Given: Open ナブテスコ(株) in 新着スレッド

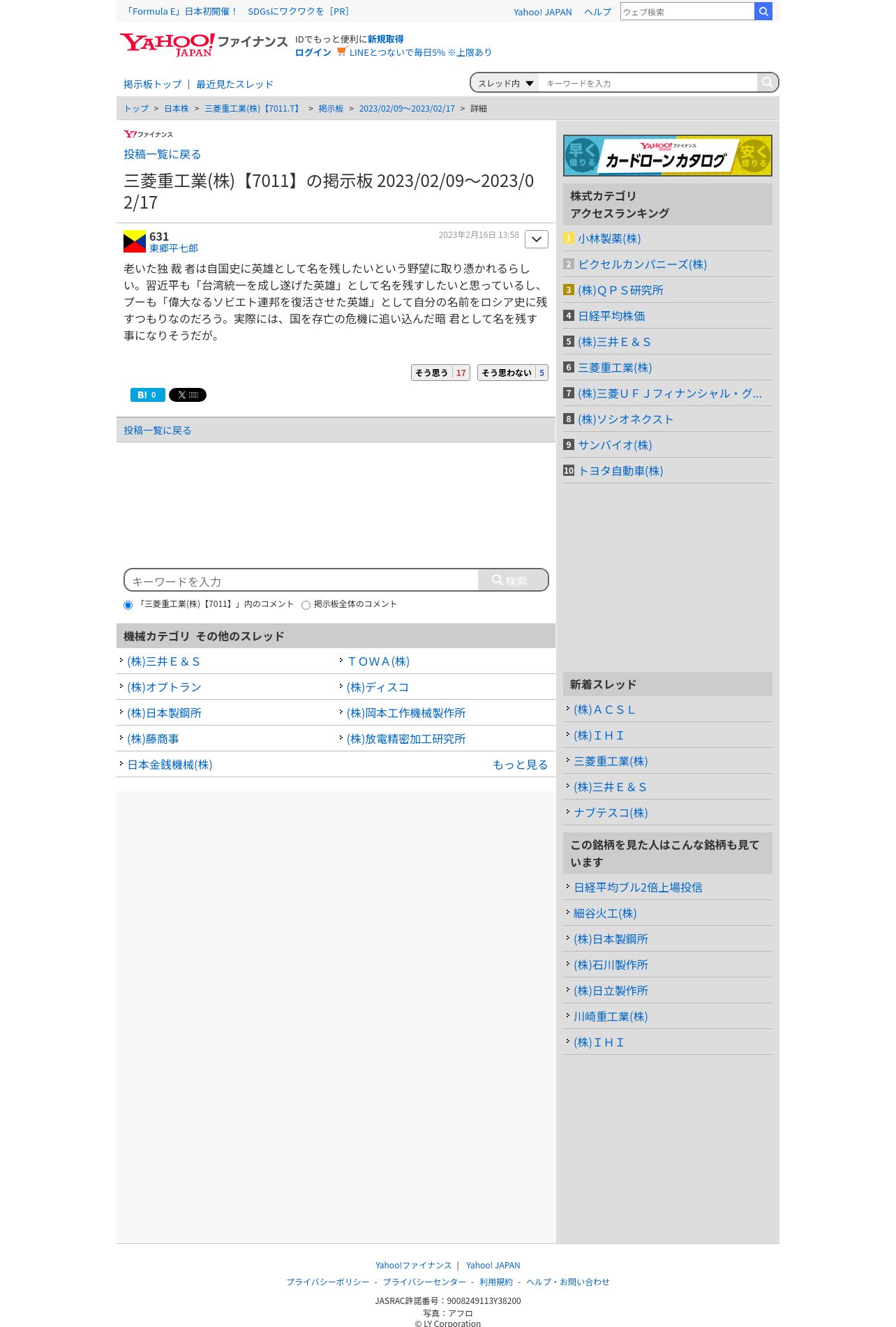Looking at the screenshot, I should pyautogui.click(x=611, y=813).
